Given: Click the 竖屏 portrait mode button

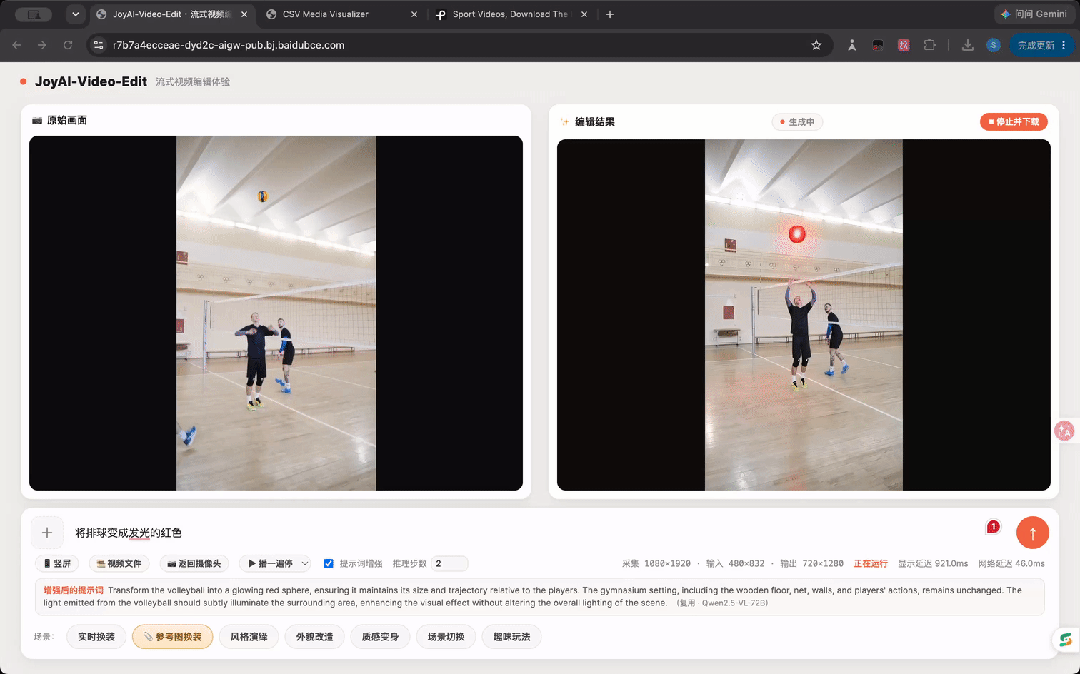Looking at the screenshot, I should [58, 563].
